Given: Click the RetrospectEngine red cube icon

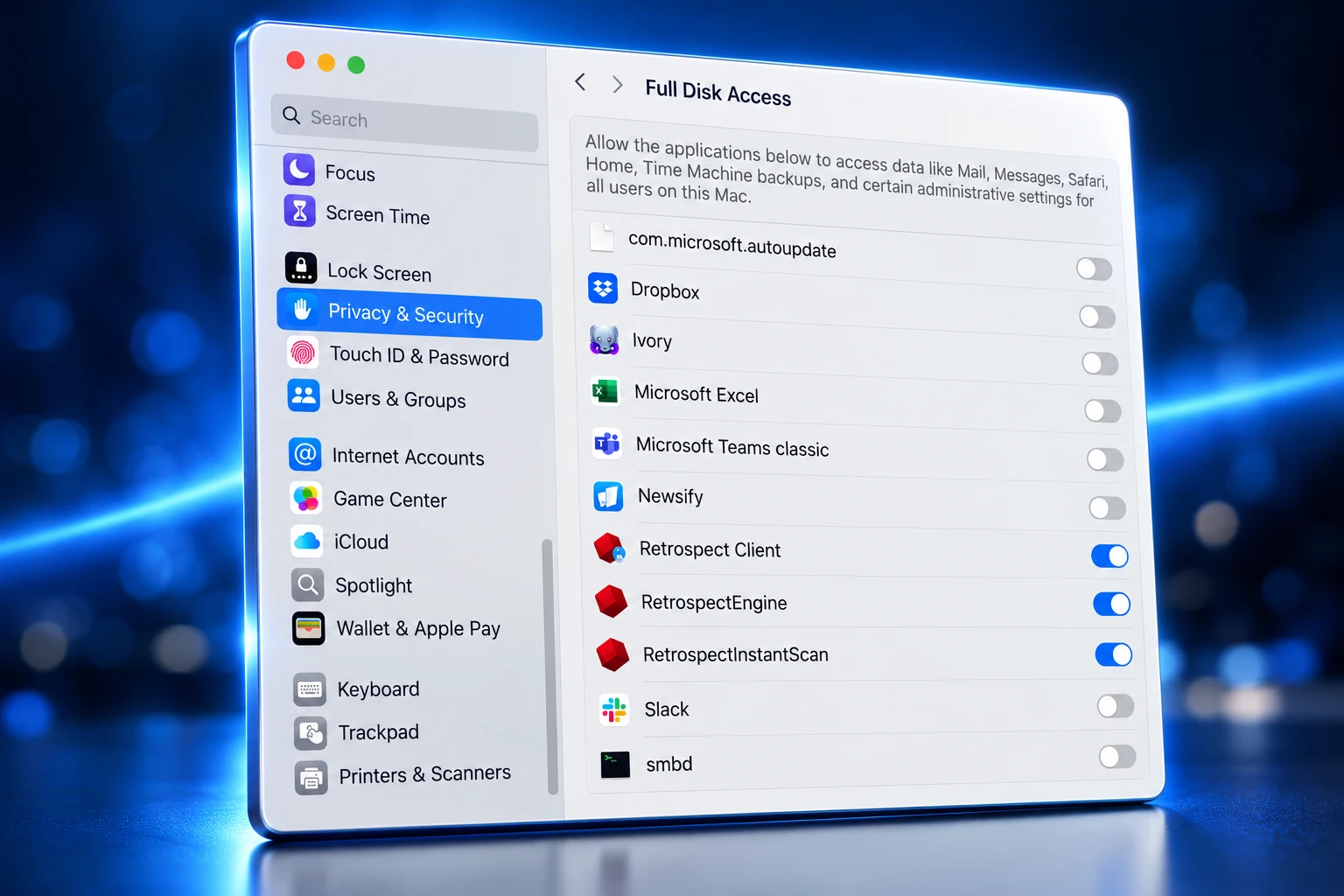Looking at the screenshot, I should (611, 601).
